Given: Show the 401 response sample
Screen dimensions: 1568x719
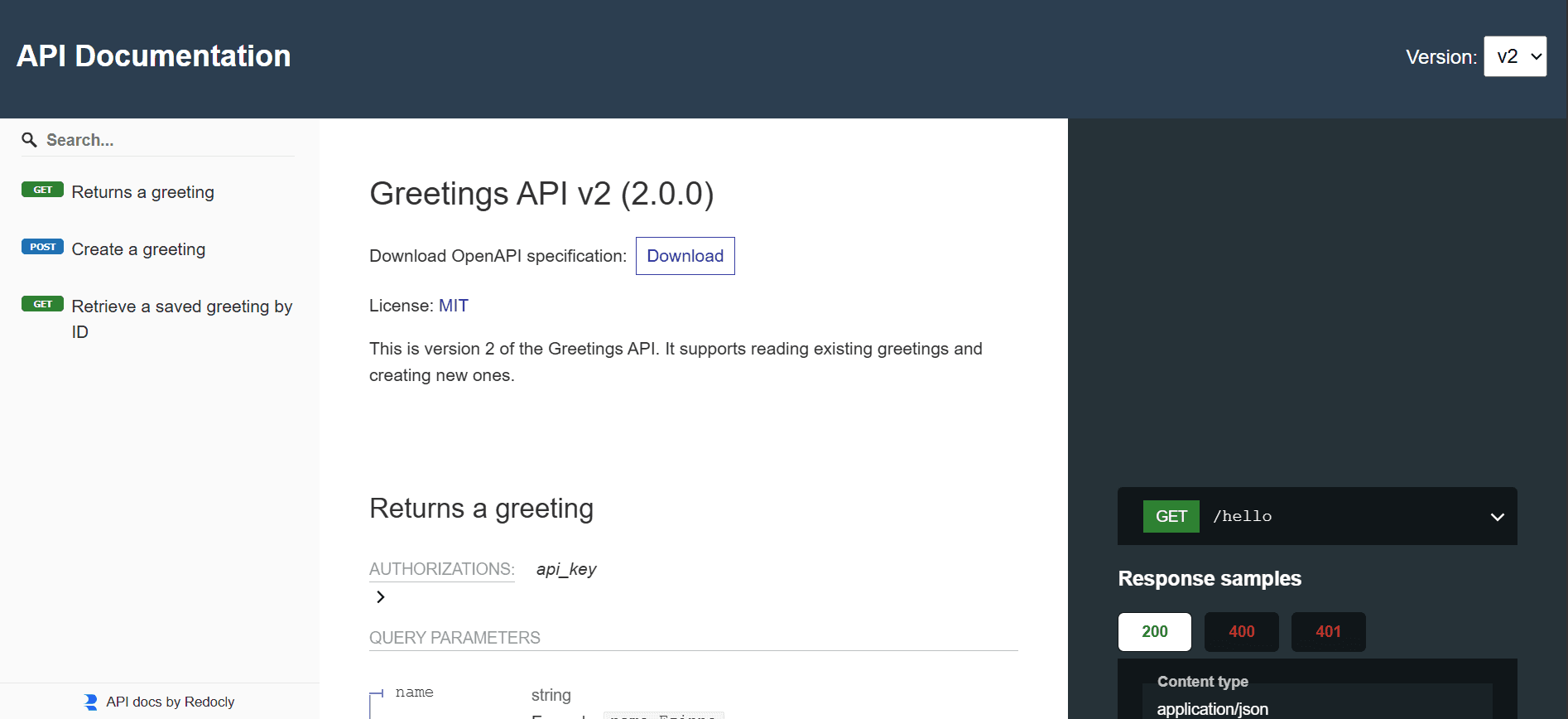Looking at the screenshot, I should [1328, 631].
